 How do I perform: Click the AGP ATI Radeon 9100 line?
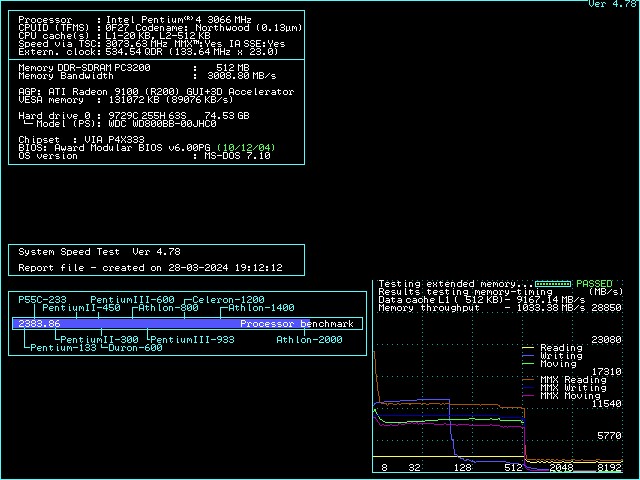[156, 92]
